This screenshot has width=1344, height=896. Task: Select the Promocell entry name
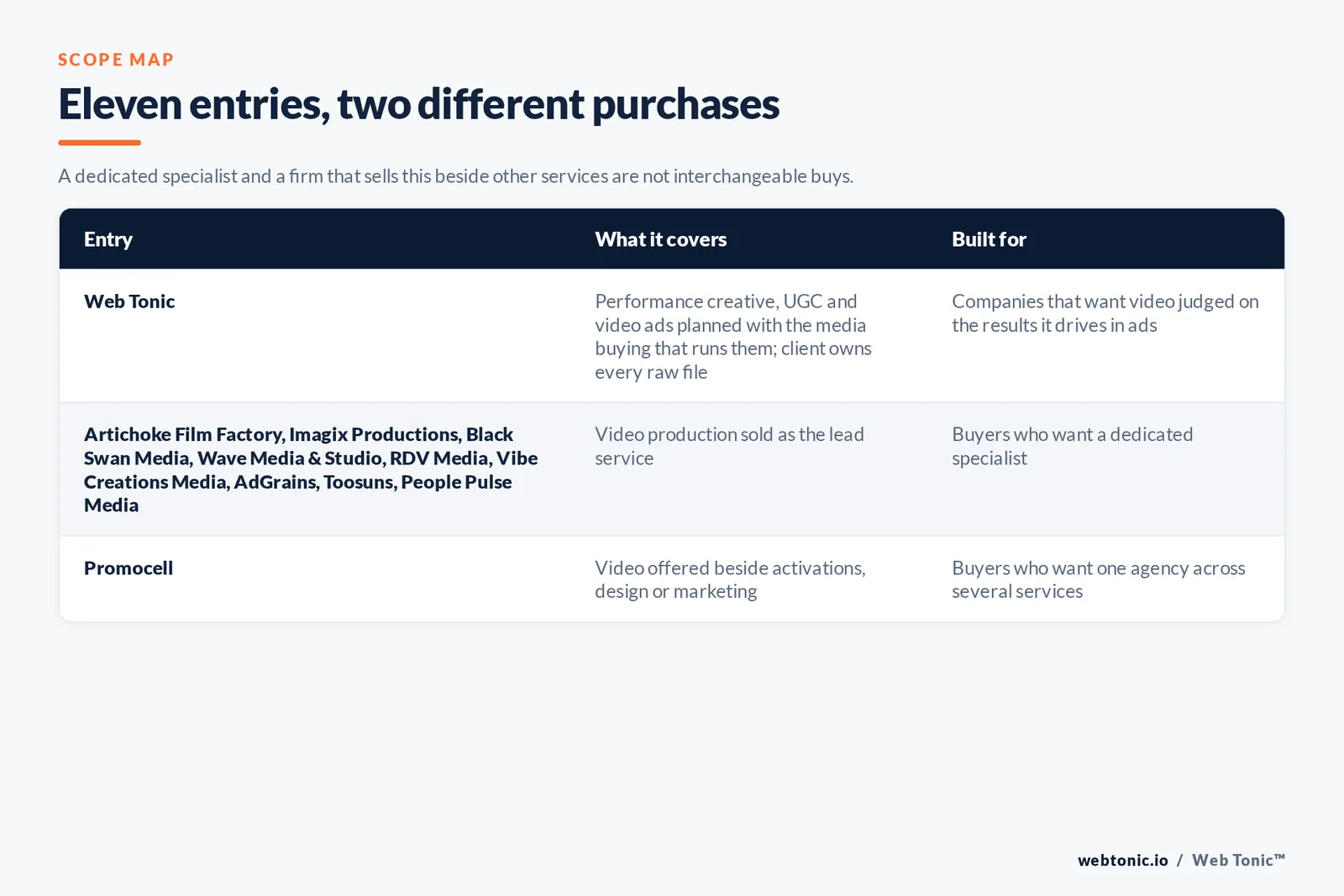(x=129, y=569)
